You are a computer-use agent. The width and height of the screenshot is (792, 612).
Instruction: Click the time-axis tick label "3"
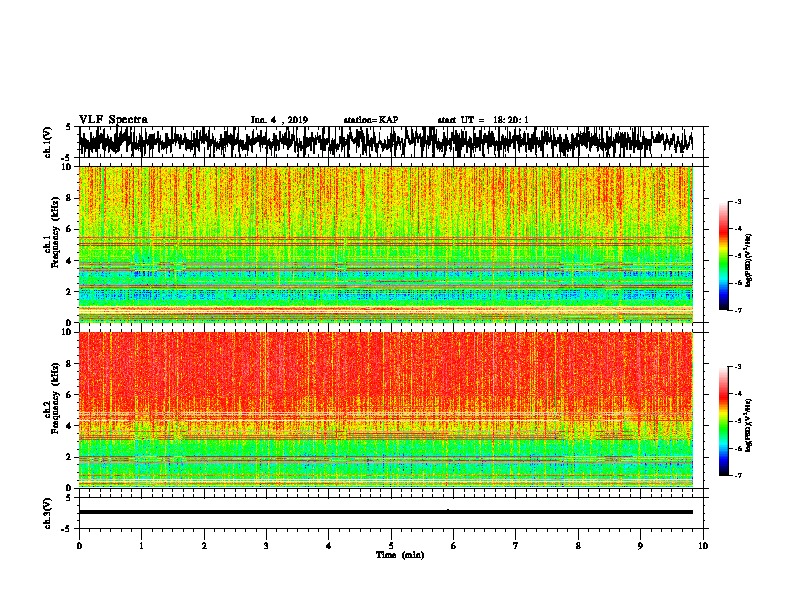point(266,546)
